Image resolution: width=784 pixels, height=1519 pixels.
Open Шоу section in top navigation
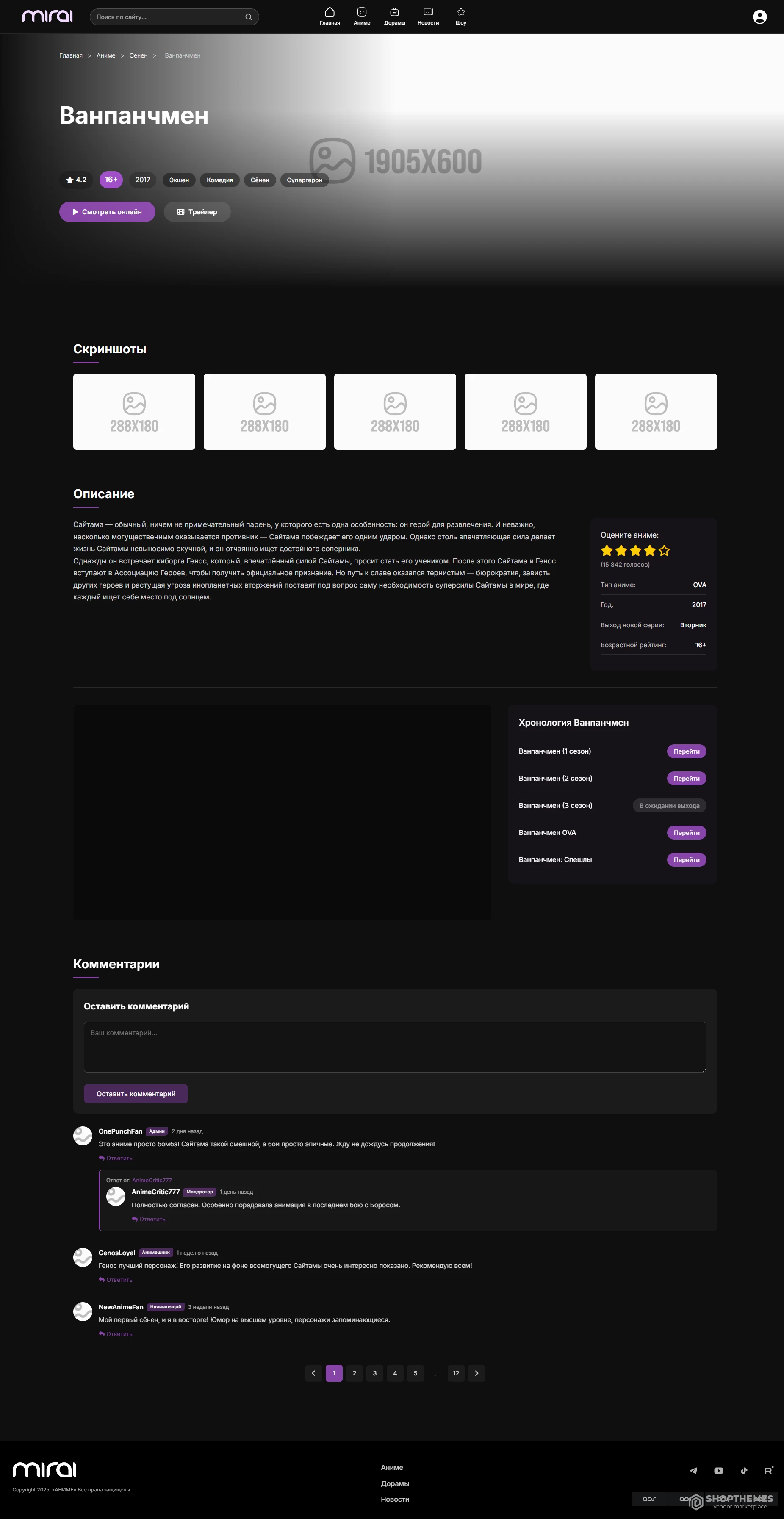tap(460, 17)
